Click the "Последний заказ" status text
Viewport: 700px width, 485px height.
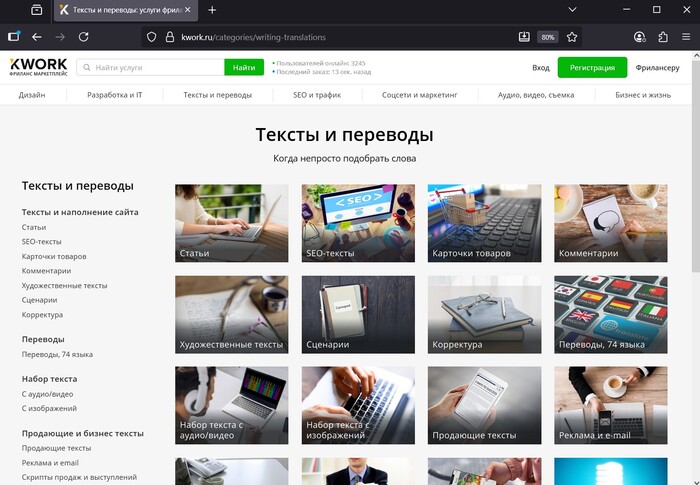click(x=323, y=71)
